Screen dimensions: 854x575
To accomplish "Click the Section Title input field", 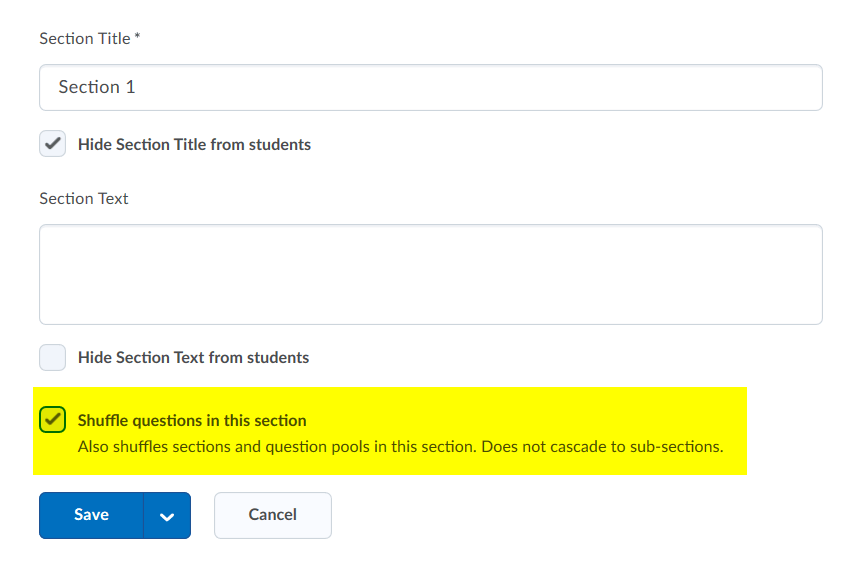I will coord(430,87).
